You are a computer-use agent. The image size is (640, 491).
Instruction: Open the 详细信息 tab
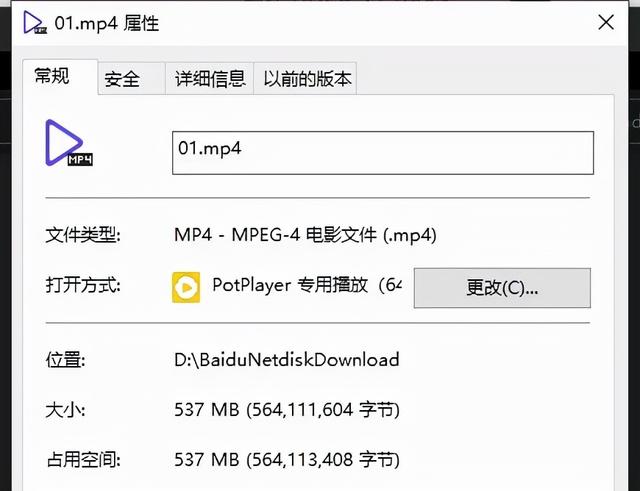pos(210,78)
